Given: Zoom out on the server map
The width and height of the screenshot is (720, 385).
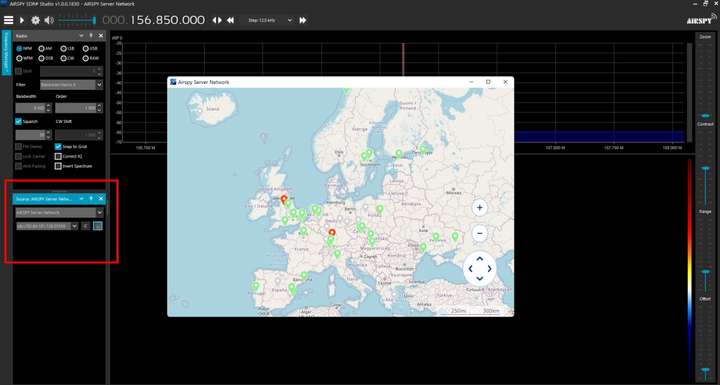Looking at the screenshot, I should pyautogui.click(x=479, y=233).
